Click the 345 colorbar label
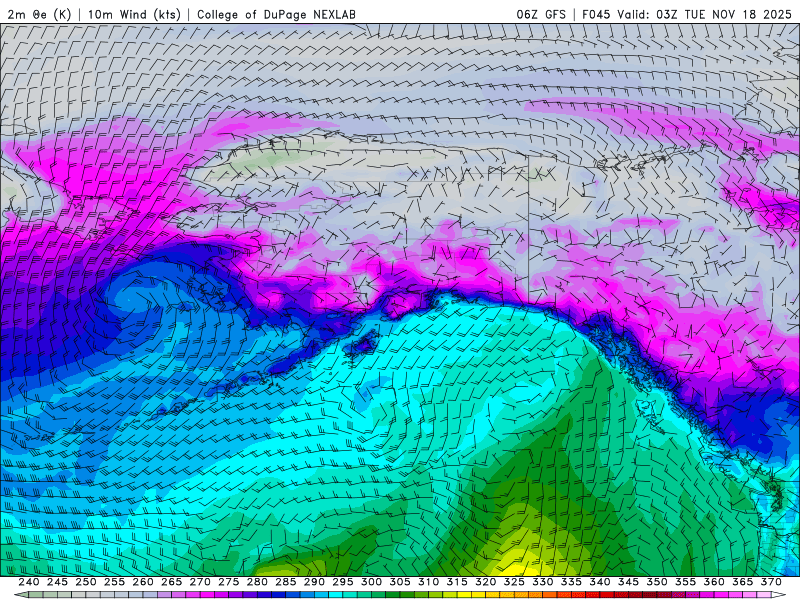This screenshot has width=800, height=600. [x=629, y=582]
